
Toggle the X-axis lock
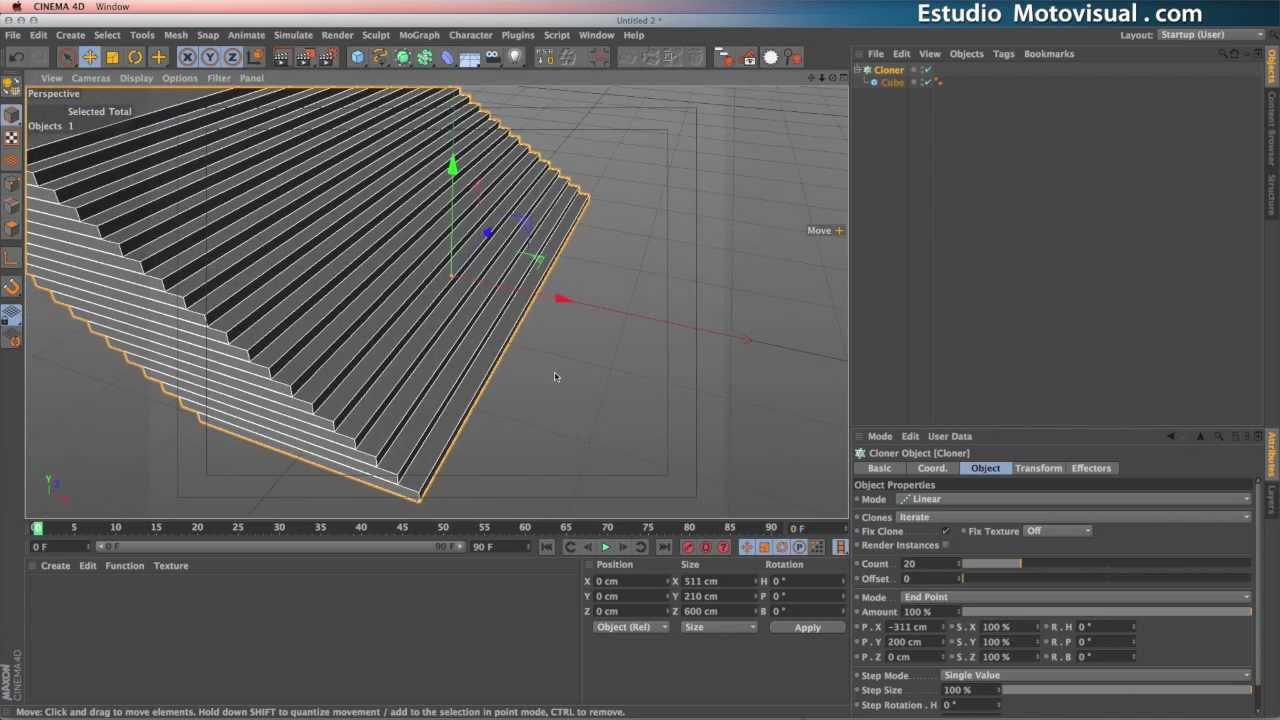coord(187,57)
